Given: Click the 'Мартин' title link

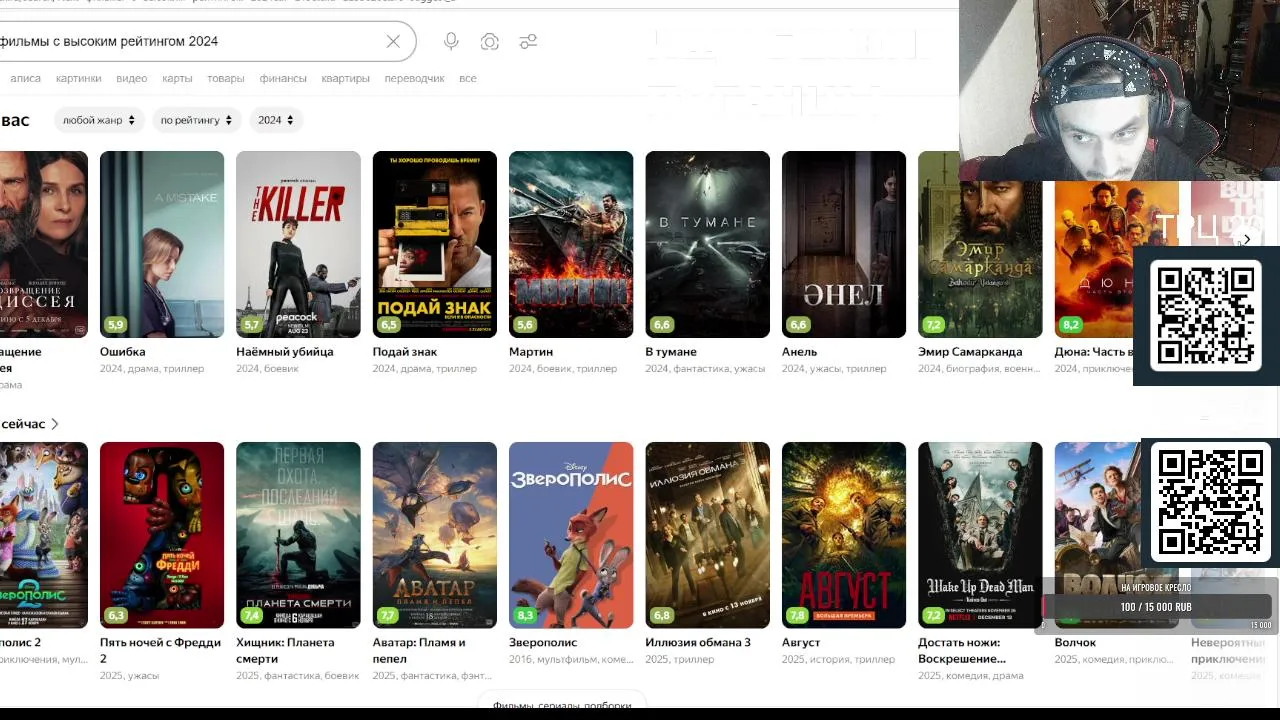Looking at the screenshot, I should pos(531,352).
